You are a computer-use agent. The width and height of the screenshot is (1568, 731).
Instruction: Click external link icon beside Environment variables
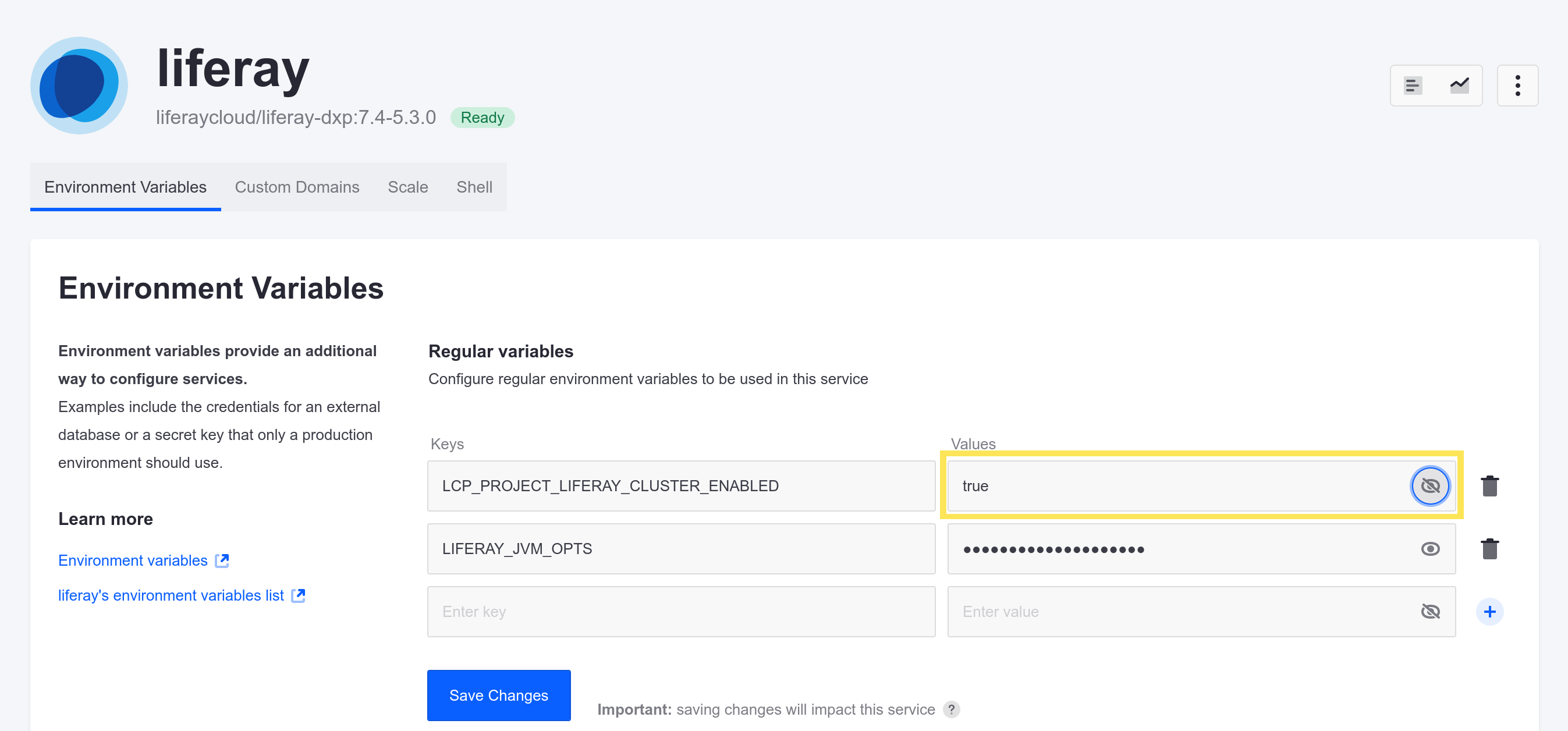click(222, 560)
